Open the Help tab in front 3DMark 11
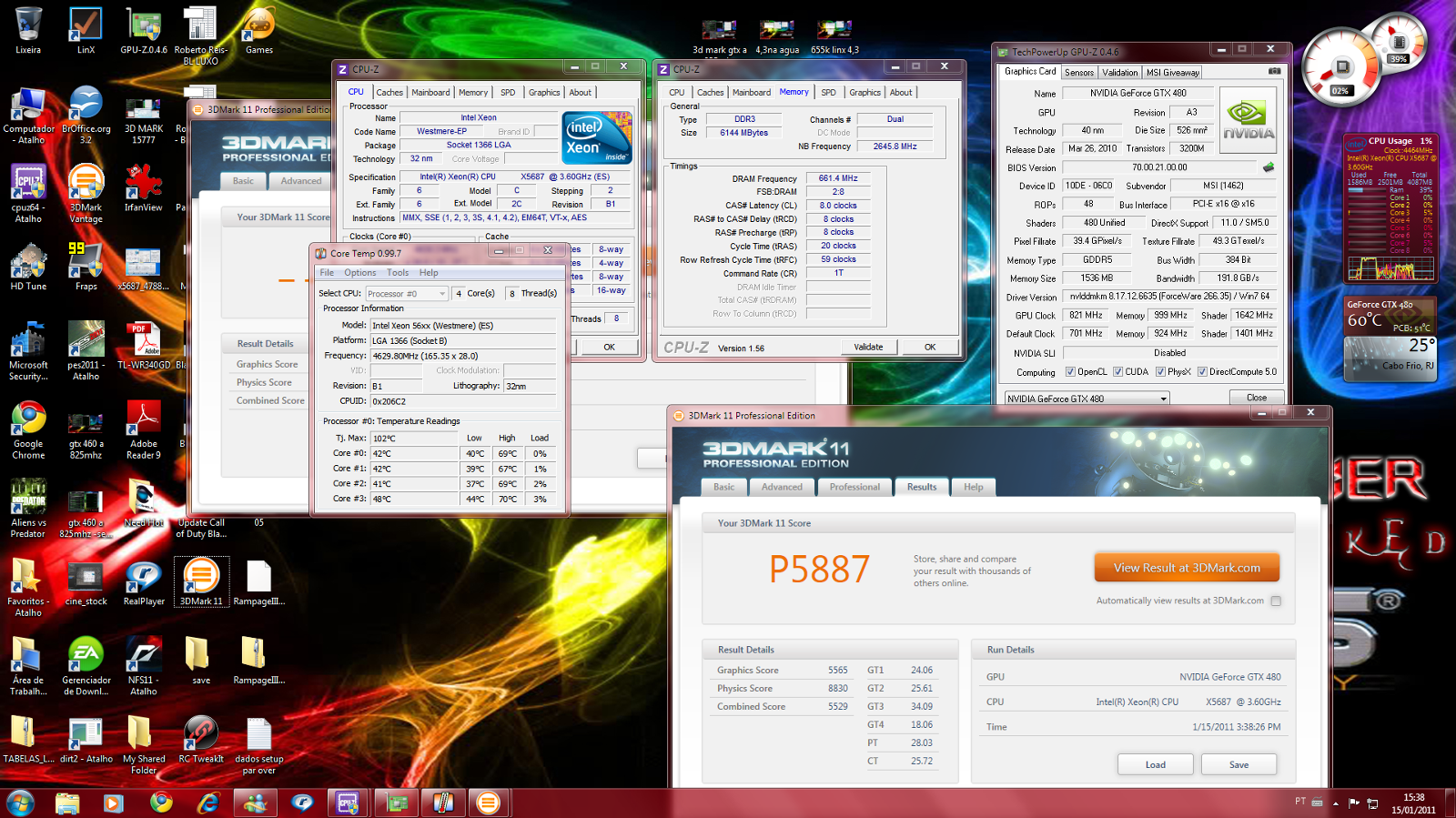Viewport: 1456px width, 818px height. click(973, 487)
